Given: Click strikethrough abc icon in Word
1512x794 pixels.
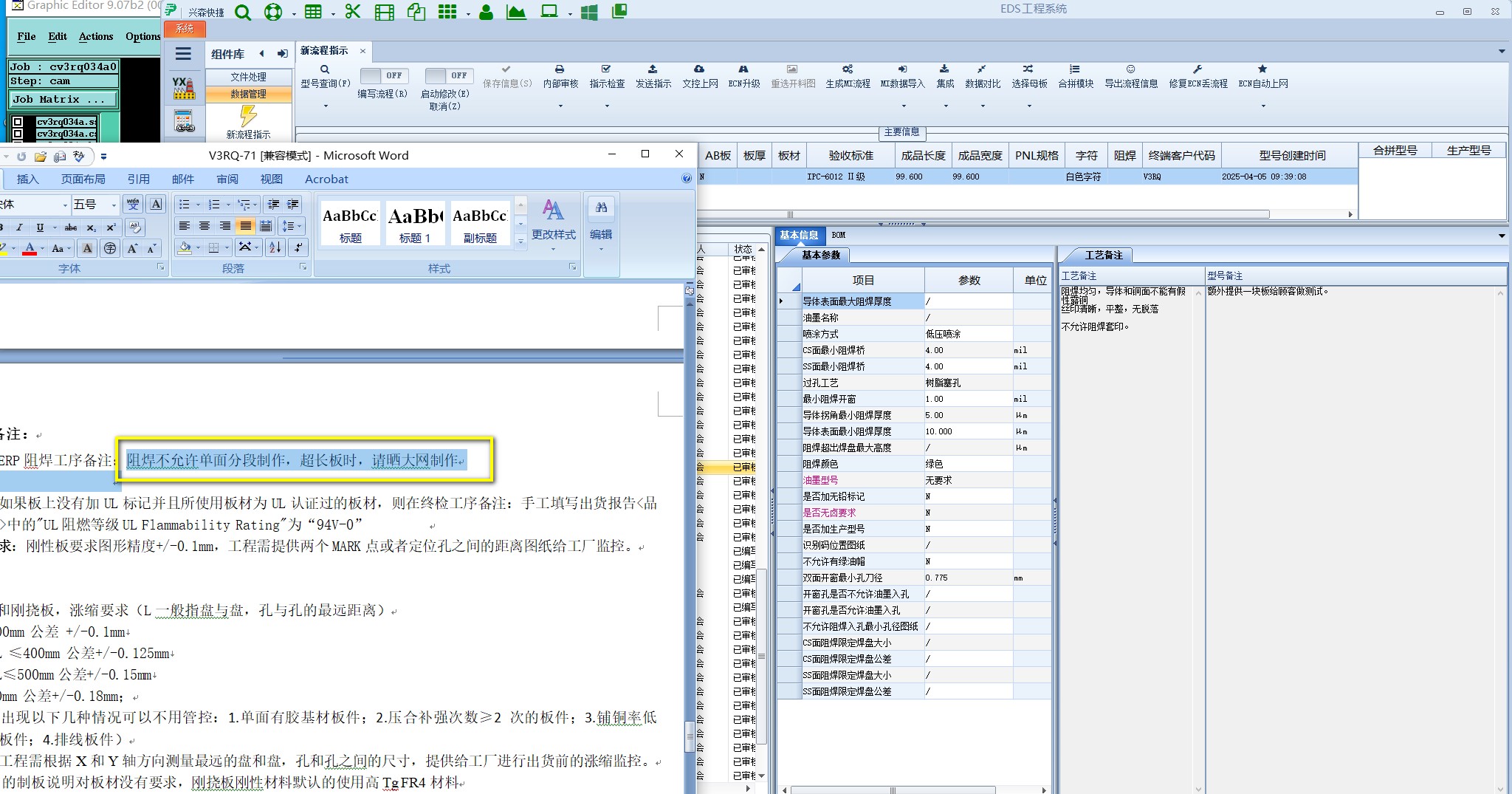Looking at the screenshot, I should point(71,227).
